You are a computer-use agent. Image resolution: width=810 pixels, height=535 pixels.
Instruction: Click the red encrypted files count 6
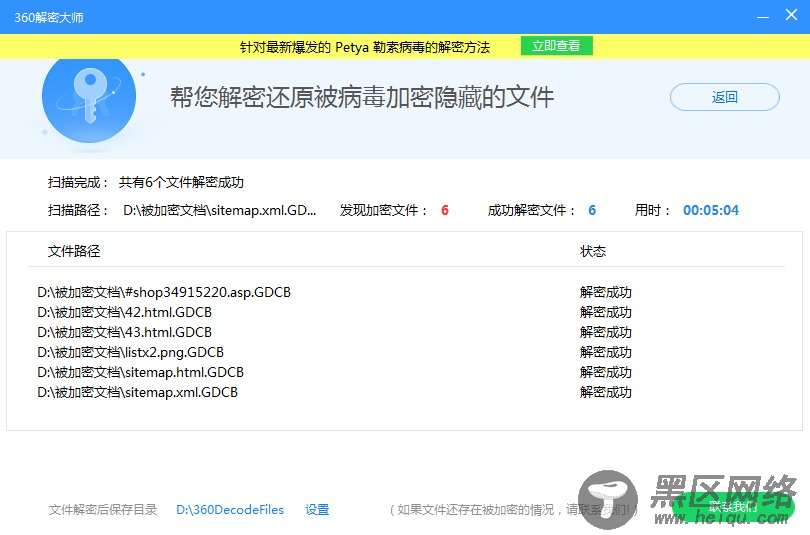click(445, 210)
